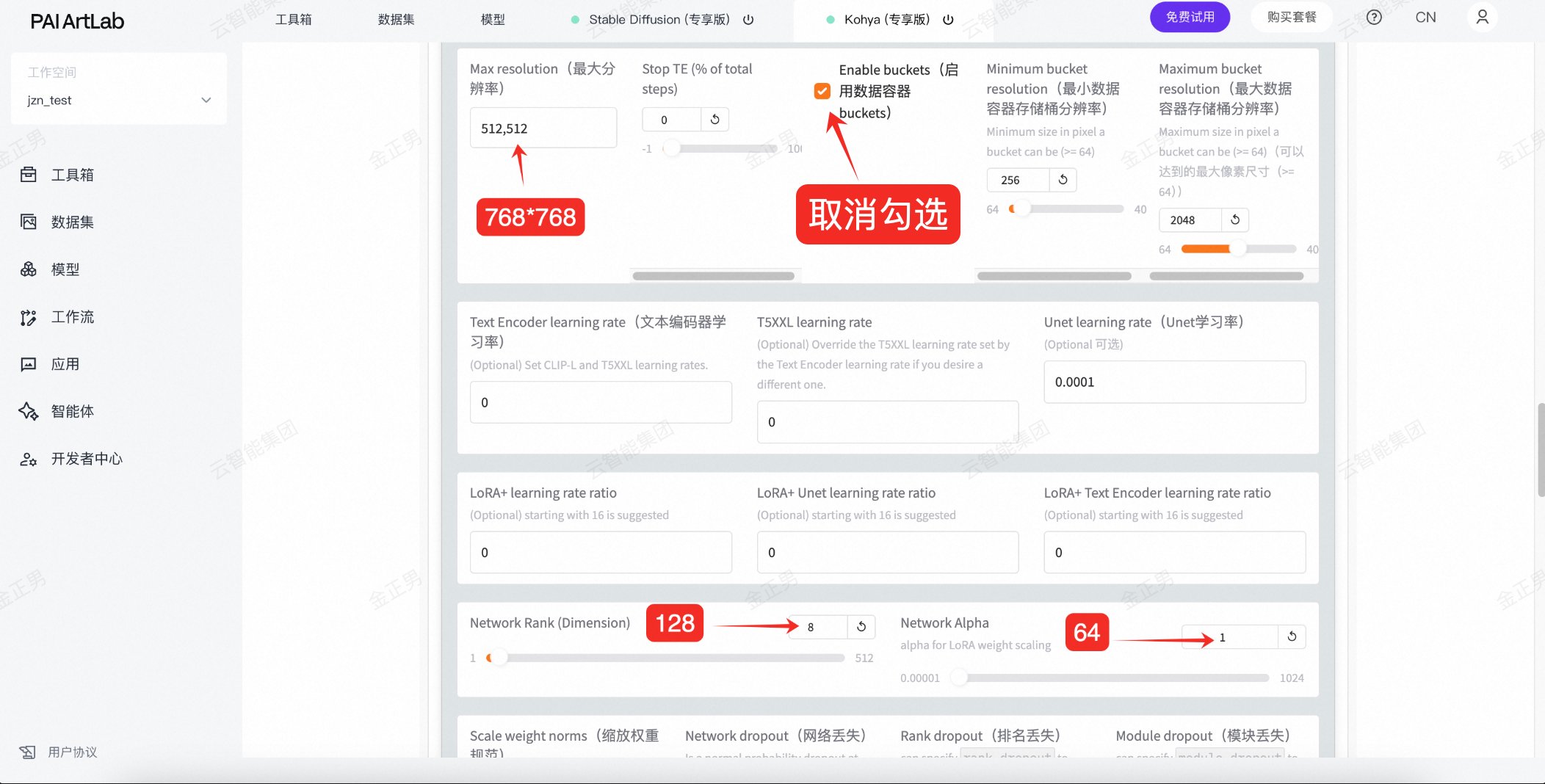The width and height of the screenshot is (1545, 784).
Task: Open the 模型 sidebar model icon
Action: (29, 269)
